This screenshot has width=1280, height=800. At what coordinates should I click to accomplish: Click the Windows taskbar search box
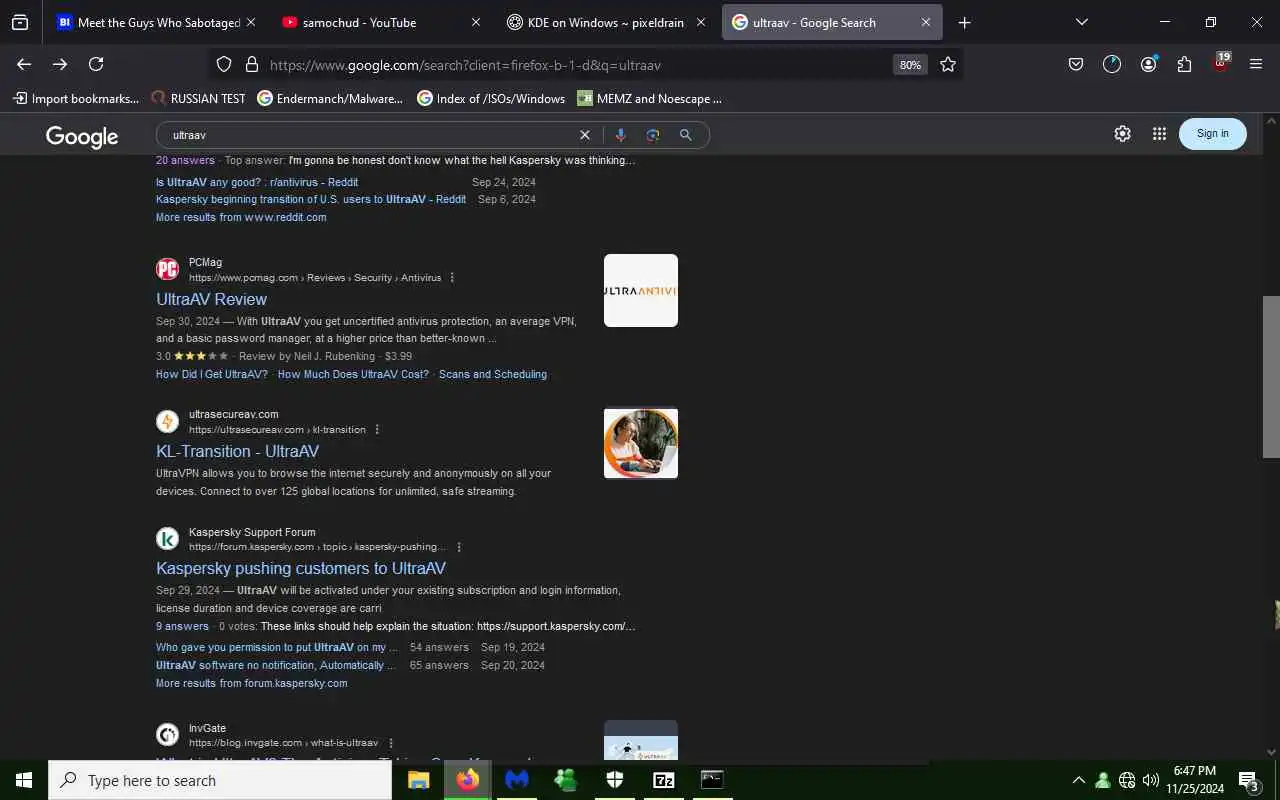(220, 780)
